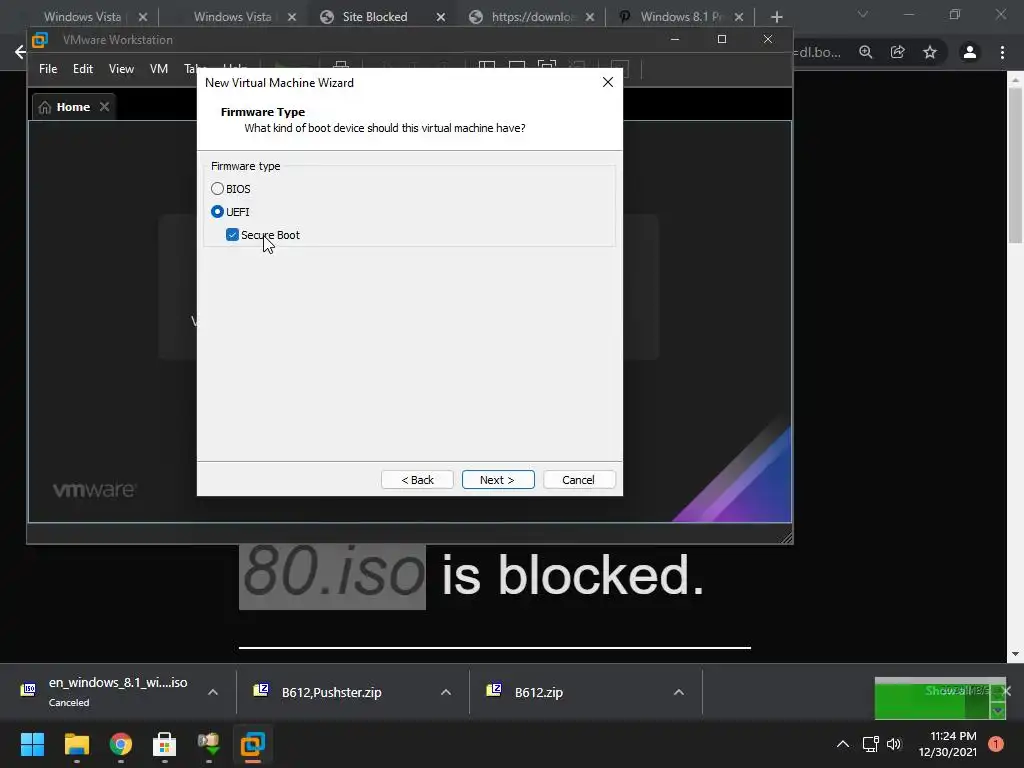Open File Explorer from the taskbar
The image size is (1024, 768).
(76, 744)
